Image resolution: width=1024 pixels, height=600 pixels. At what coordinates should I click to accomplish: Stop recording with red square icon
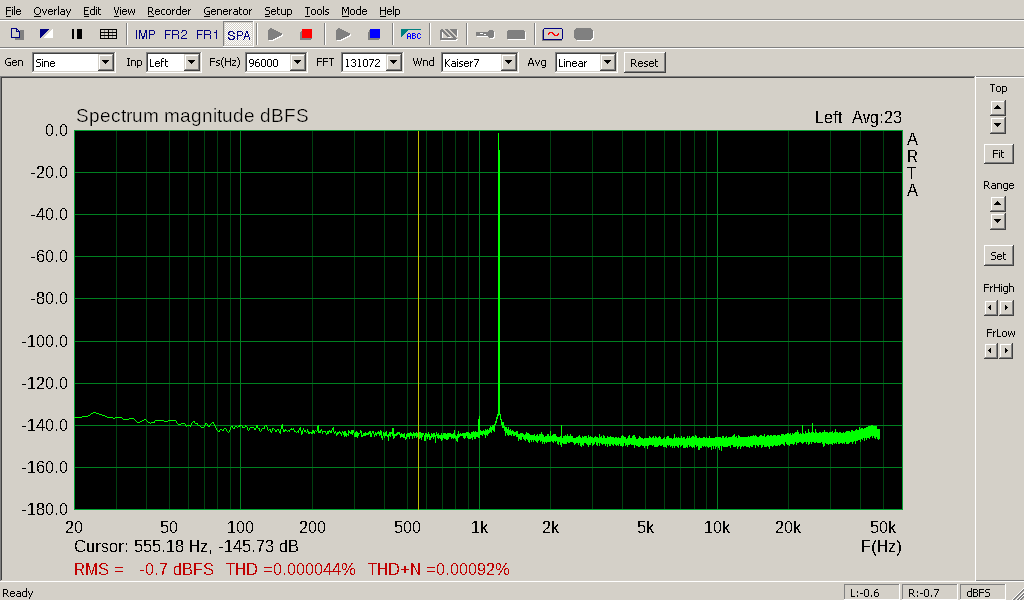306,34
